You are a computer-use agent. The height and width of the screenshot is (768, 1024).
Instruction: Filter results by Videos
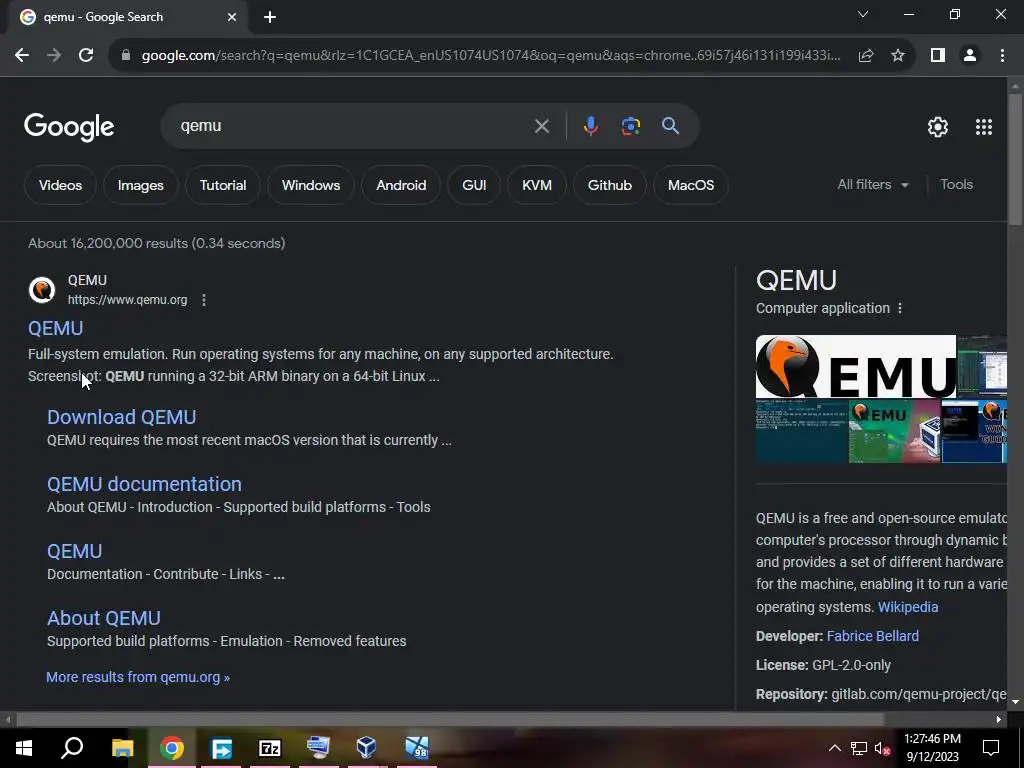click(x=60, y=185)
